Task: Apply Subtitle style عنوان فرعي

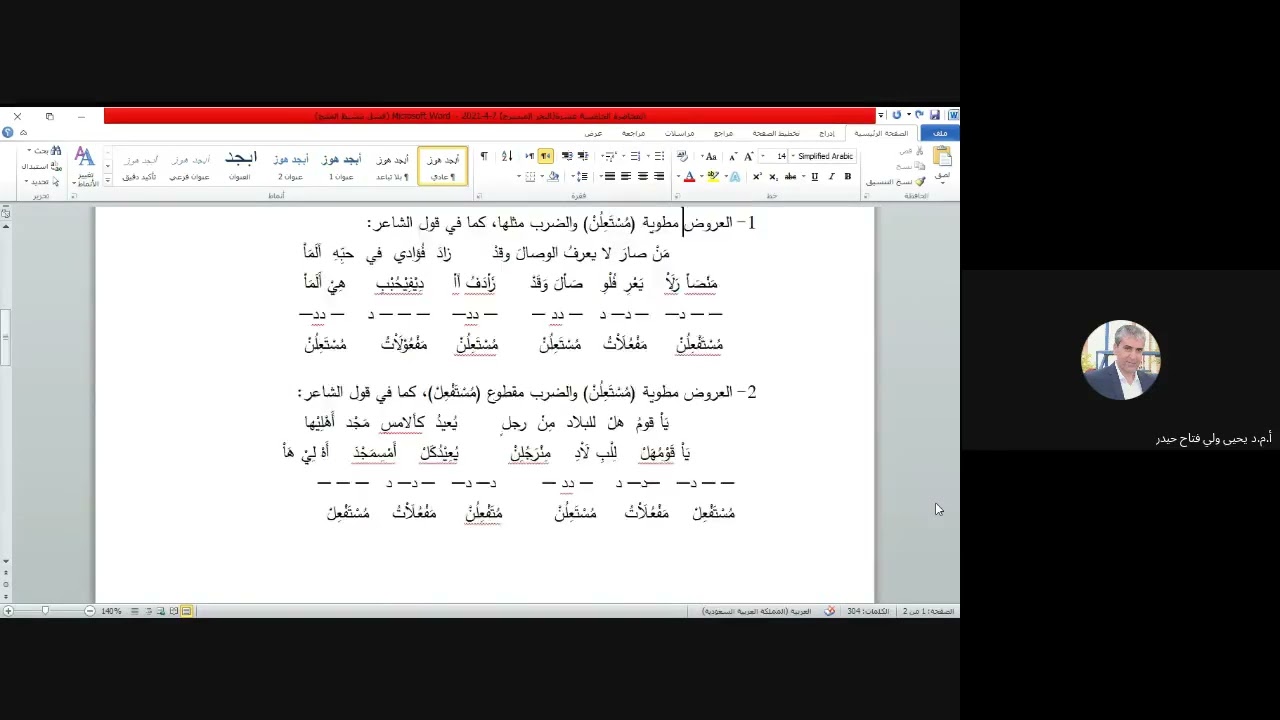Action: (x=190, y=166)
